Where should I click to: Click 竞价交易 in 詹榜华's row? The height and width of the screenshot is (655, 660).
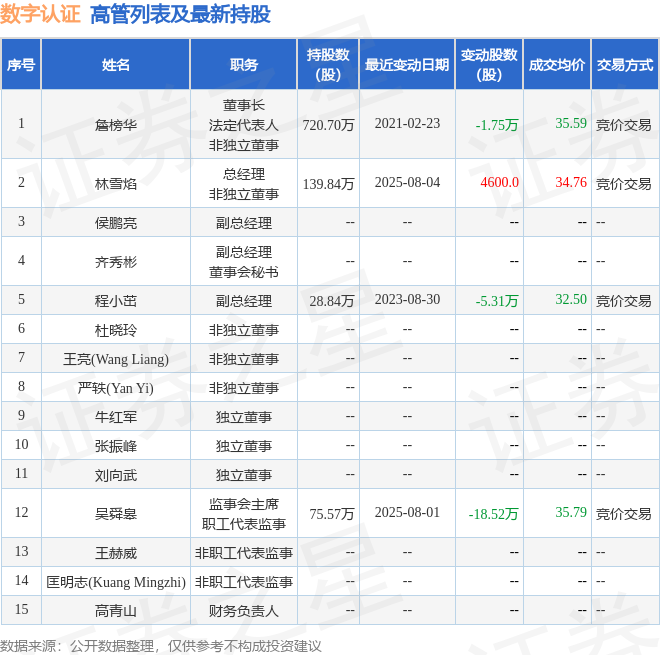(623, 125)
